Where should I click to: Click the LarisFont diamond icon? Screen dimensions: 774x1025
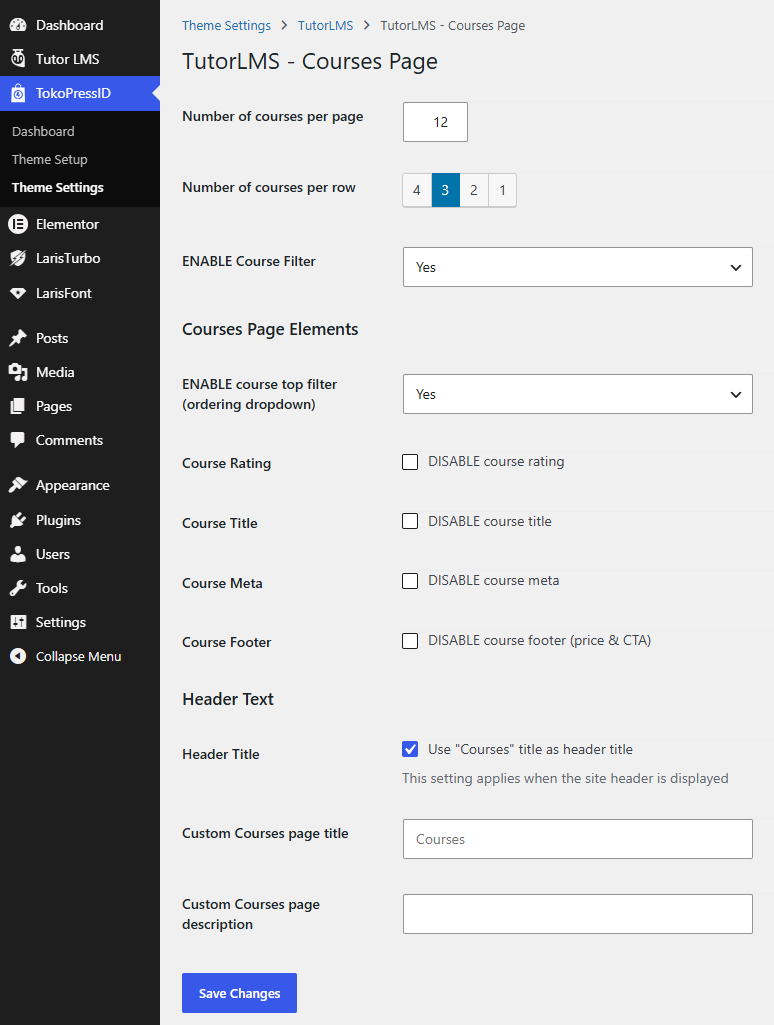(x=18, y=293)
